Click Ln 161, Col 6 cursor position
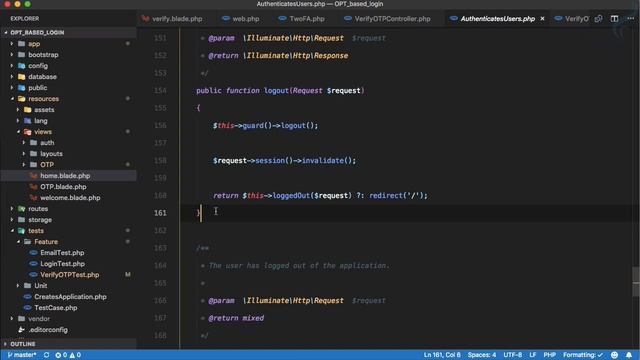The image size is (640, 360). click(442, 355)
